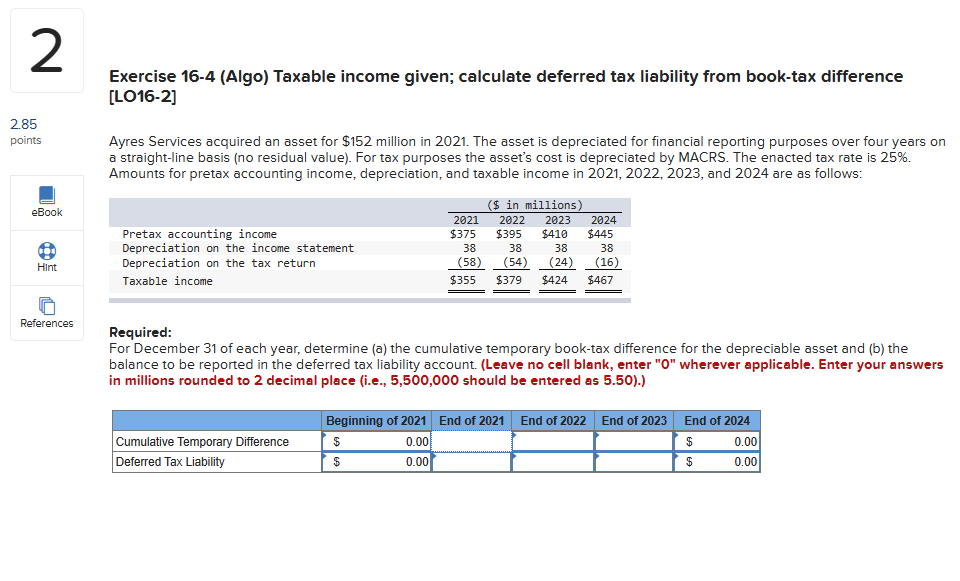The image size is (960, 581).
Task: Click 'Depreciation on the income statement' label
Action: (x=238, y=248)
